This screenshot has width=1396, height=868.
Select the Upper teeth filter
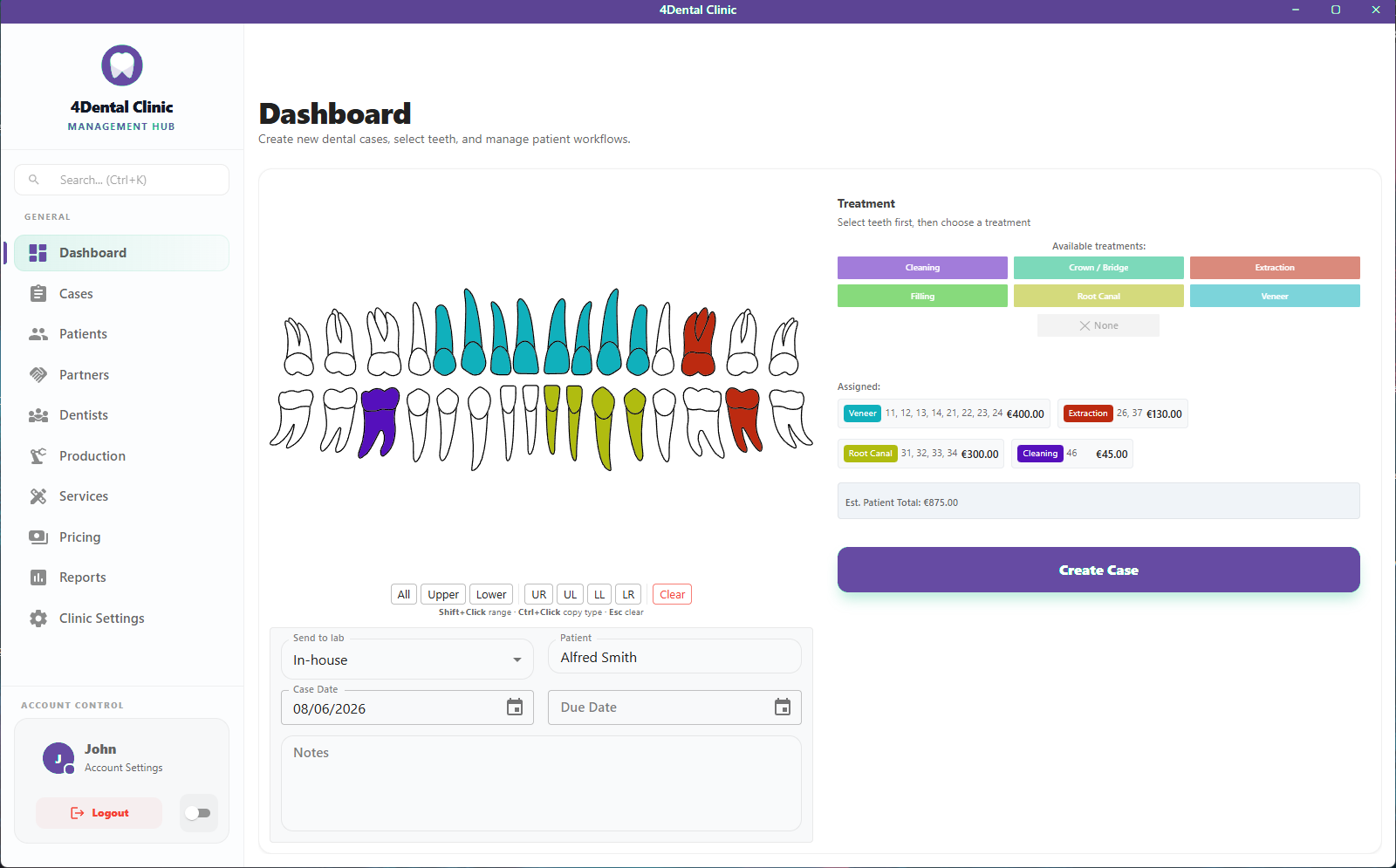pos(443,595)
